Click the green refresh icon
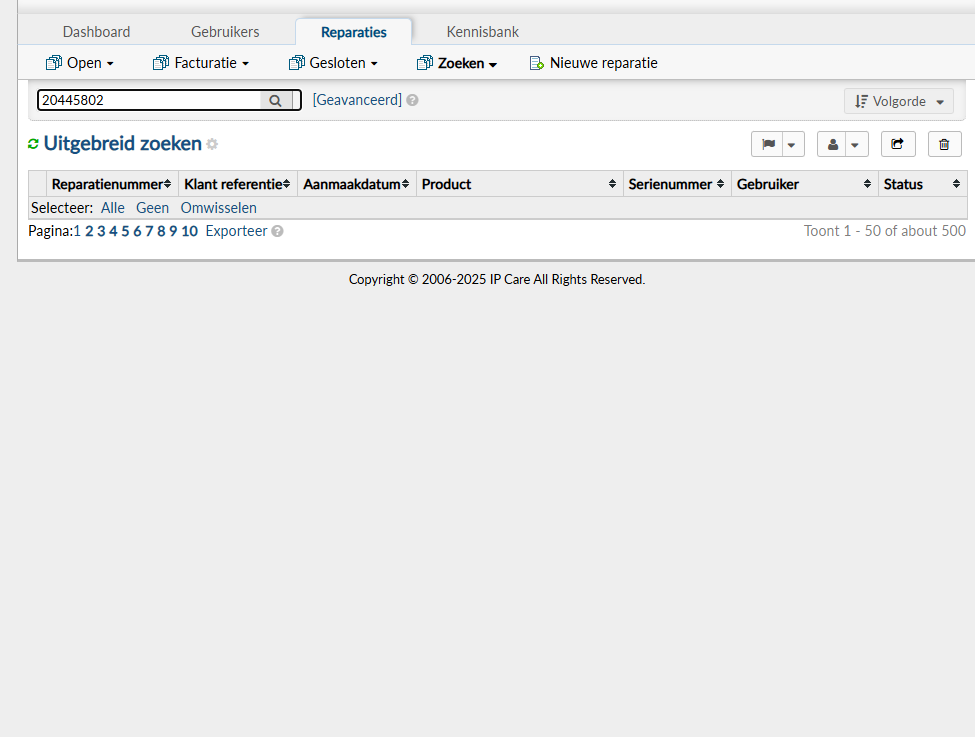The image size is (975, 737). click(x=33, y=144)
